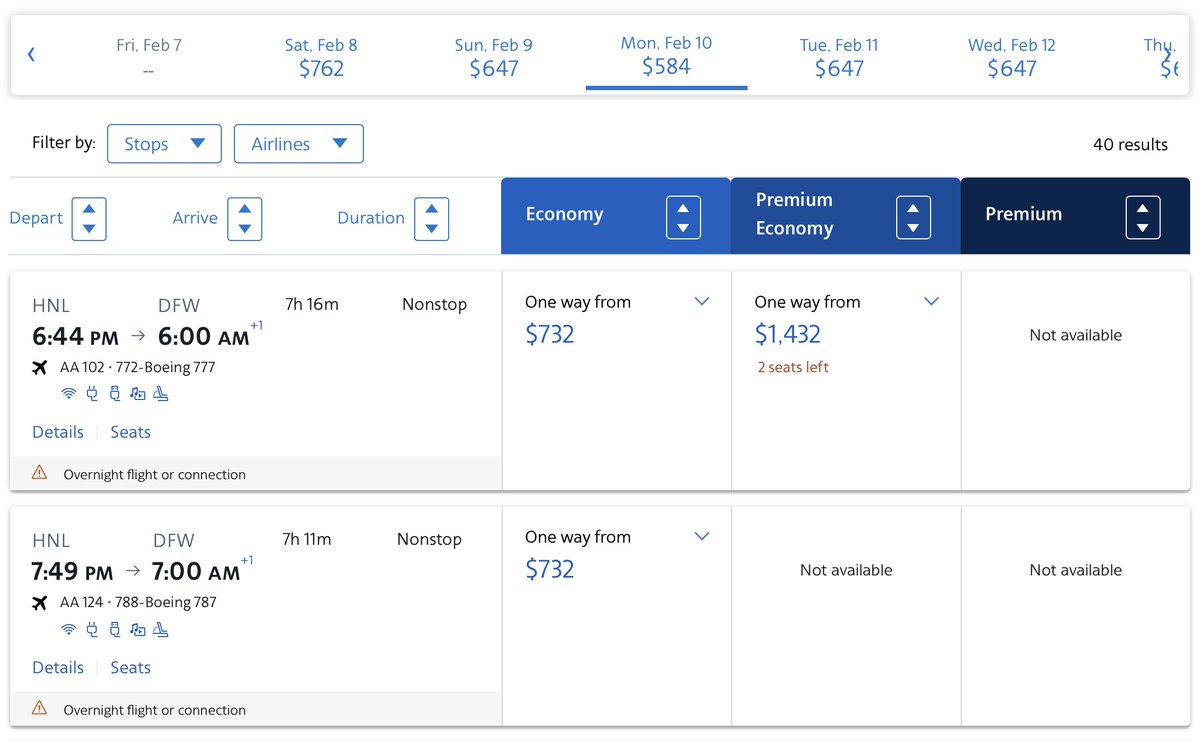The width and height of the screenshot is (1200, 741).
Task: Sort flights by Arrive time
Action: [x=244, y=218]
